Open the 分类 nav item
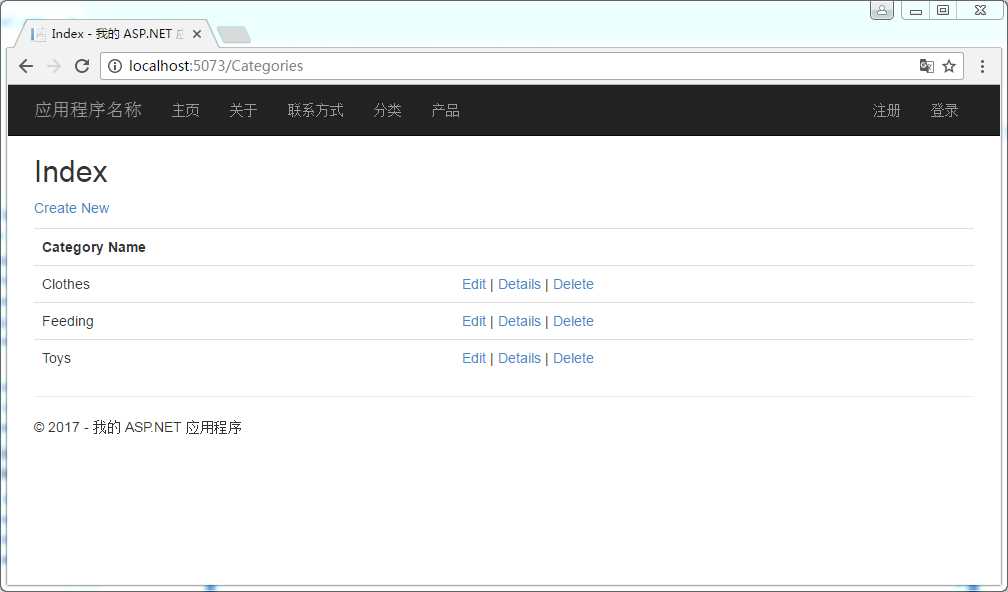Viewport: 1008px width, 592px height. click(x=388, y=111)
